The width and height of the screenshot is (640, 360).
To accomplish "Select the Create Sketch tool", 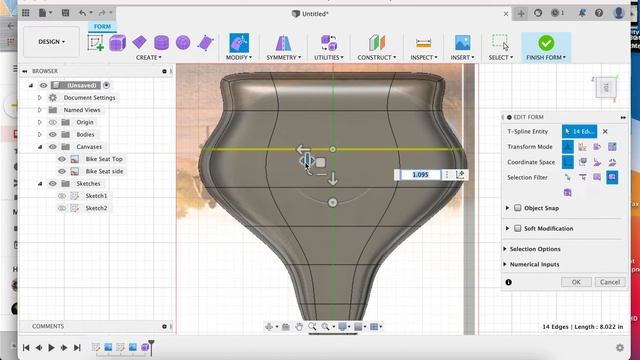I will 96,43.
